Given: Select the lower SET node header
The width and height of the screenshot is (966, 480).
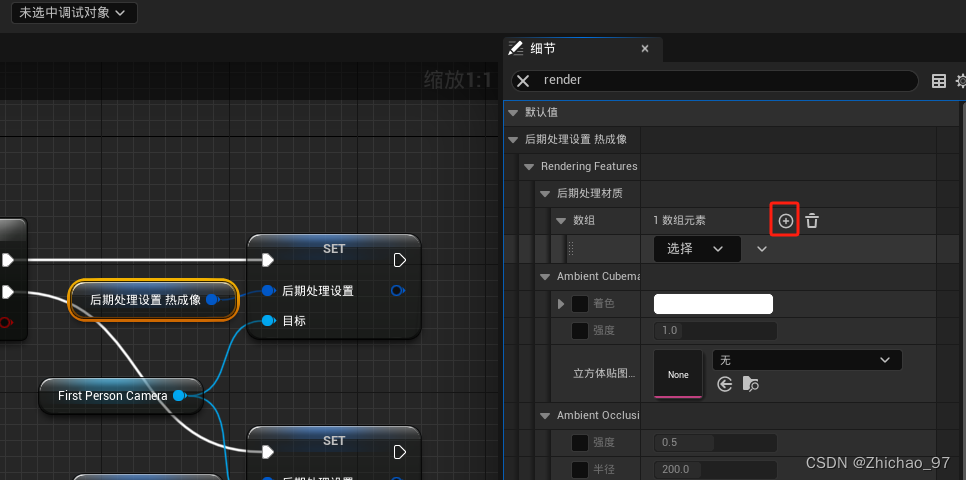Looking at the screenshot, I should [334, 441].
